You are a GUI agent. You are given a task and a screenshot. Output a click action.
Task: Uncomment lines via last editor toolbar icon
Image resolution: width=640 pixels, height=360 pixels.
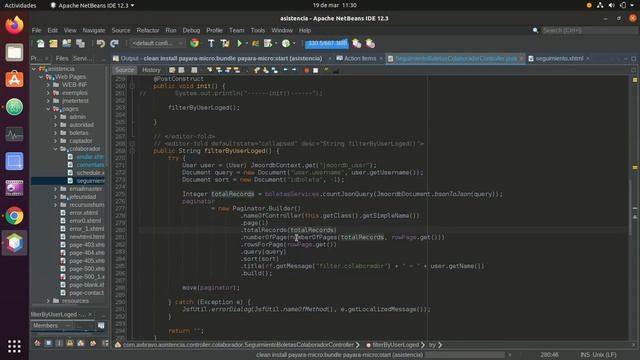coord(336,71)
